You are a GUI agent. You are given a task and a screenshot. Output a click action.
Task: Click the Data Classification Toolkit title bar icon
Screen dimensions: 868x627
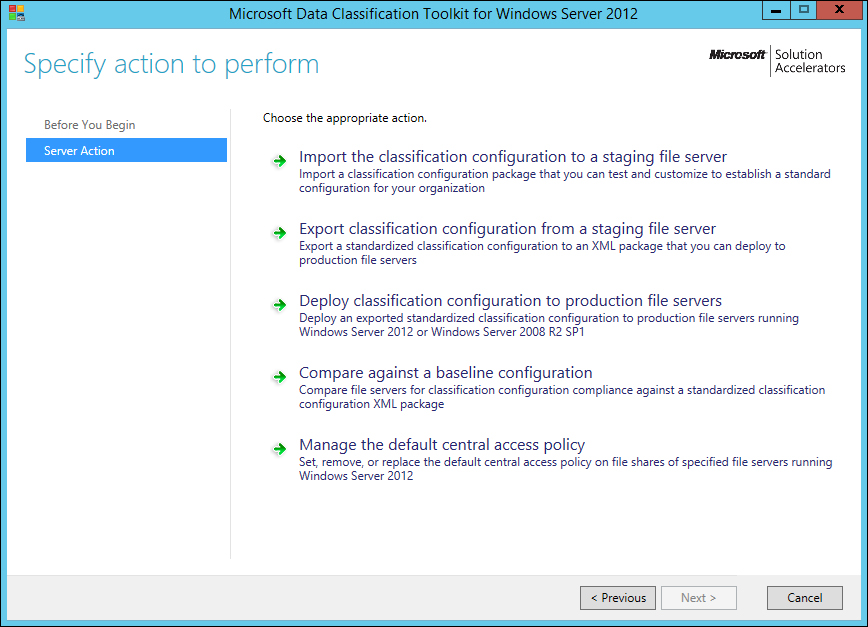pos(14,13)
